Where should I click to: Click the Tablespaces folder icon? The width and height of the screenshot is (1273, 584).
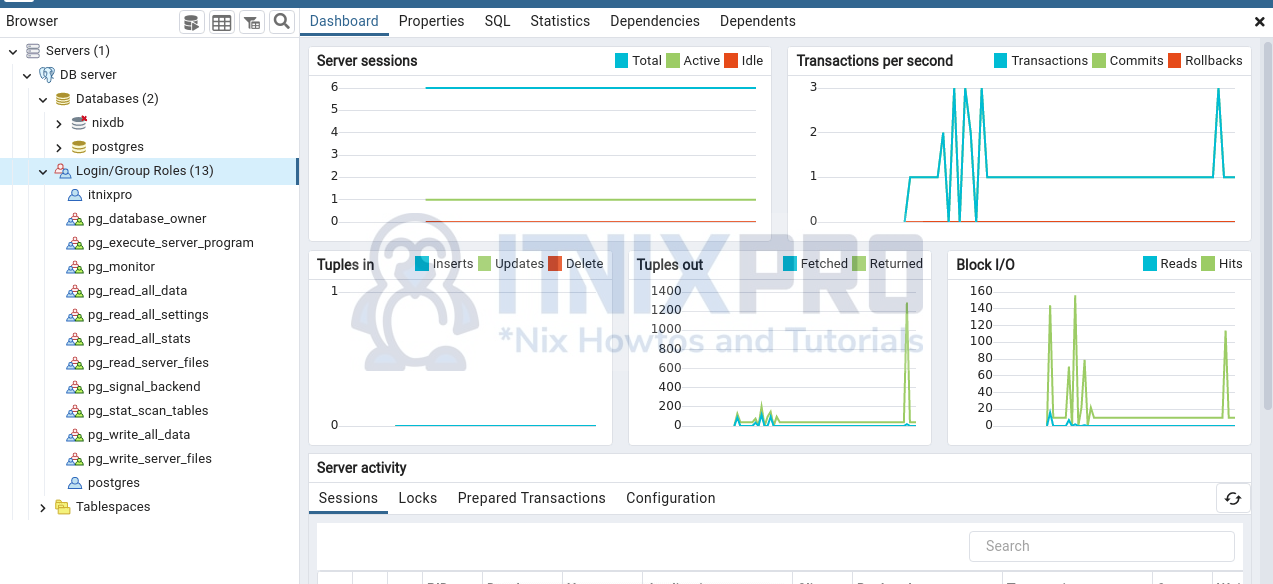[63, 507]
